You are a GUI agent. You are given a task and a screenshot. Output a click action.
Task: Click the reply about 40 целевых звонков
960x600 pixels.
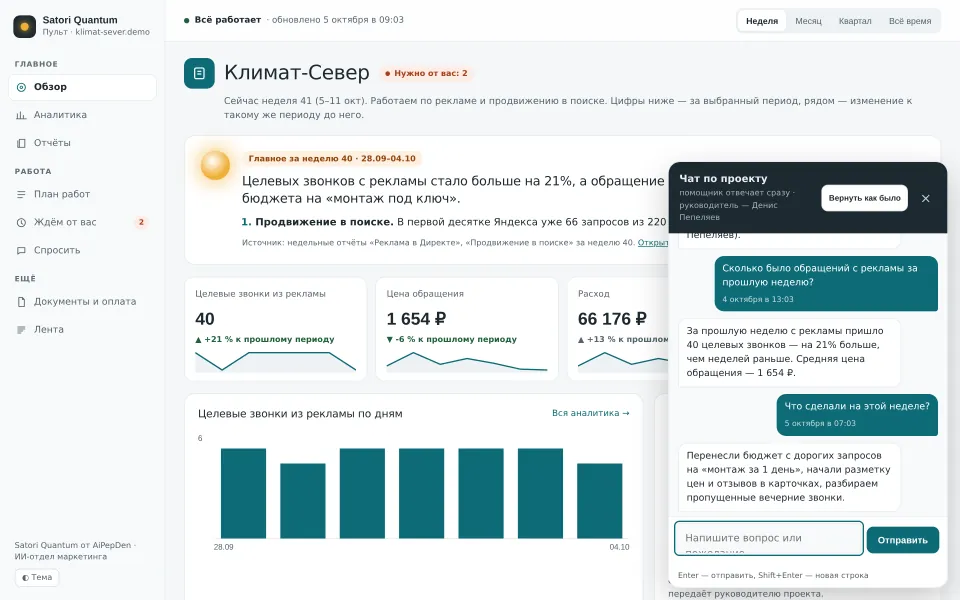tap(789, 352)
